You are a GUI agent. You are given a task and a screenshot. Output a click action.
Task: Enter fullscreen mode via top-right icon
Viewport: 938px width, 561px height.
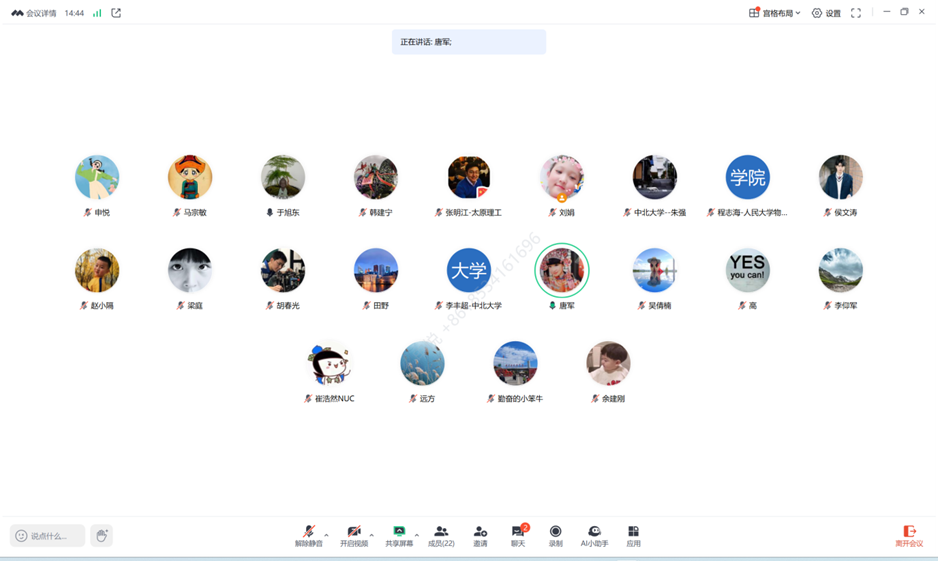(856, 13)
